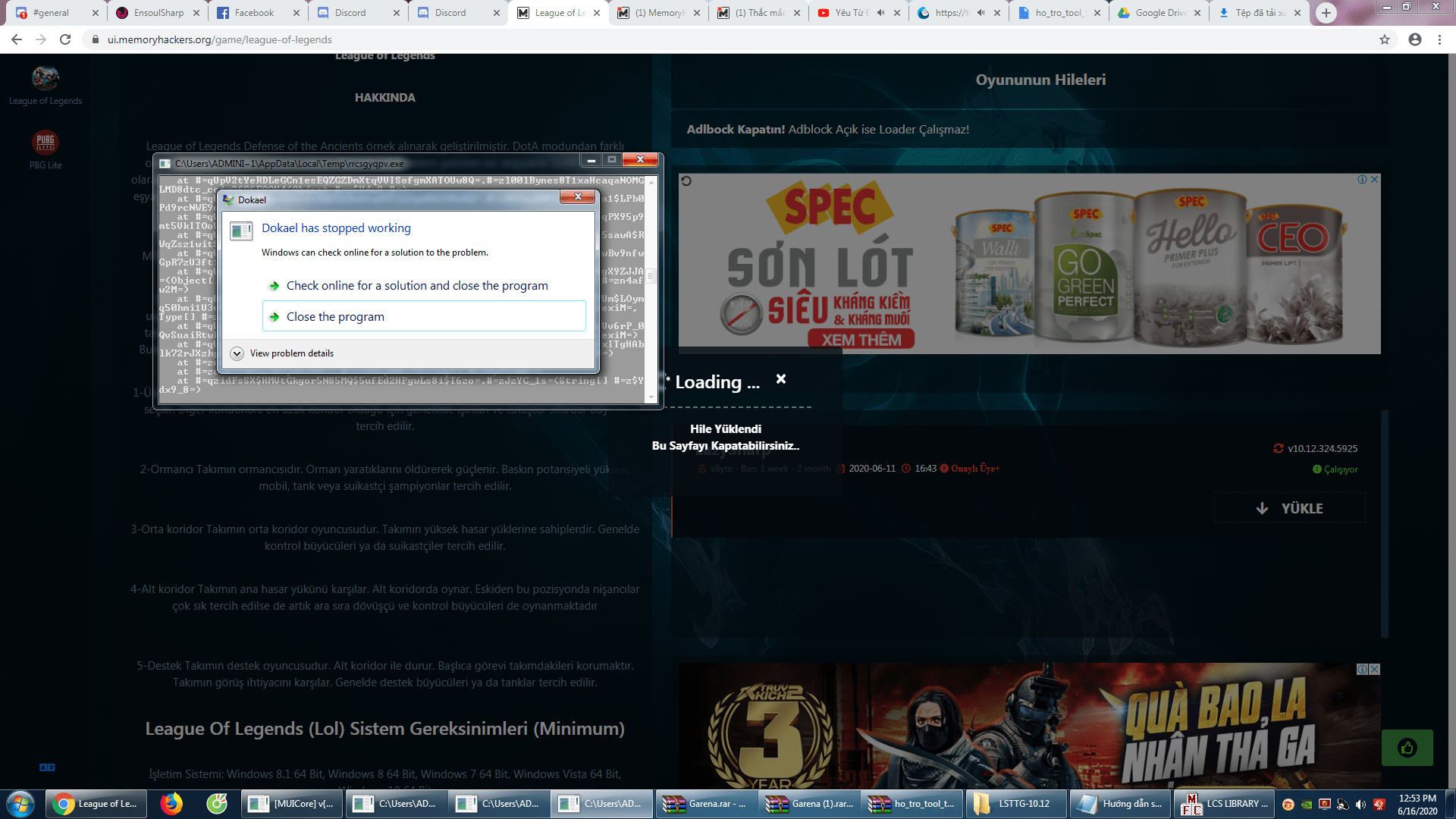The width and height of the screenshot is (1456, 819).
Task: Open ho_tro_tool_t... WinRAR taskbar item
Action: tap(914, 804)
